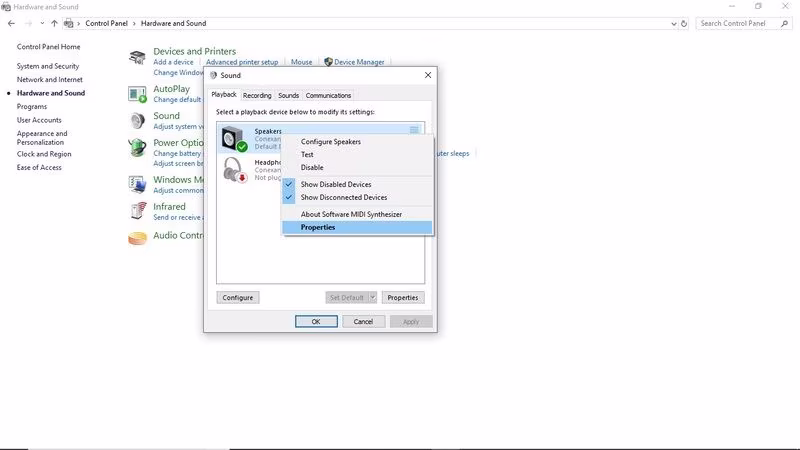Select About Software MIDI Synthesizer

pyautogui.click(x=357, y=214)
